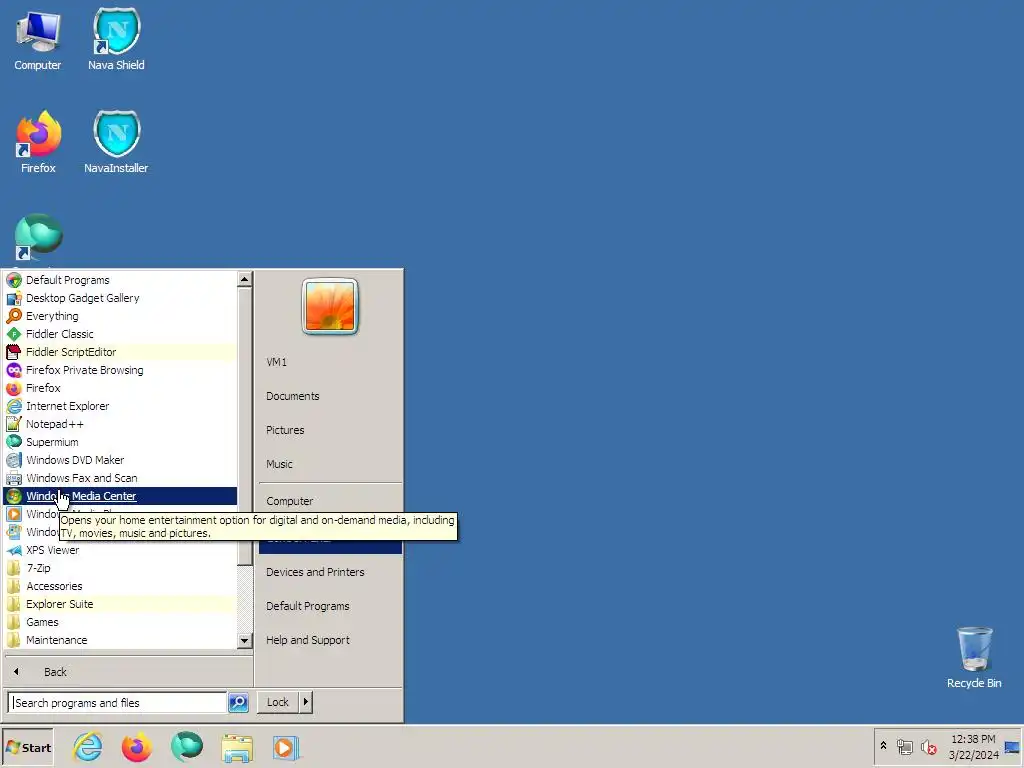Open Internet Explorer from the taskbar
This screenshot has height=768, width=1024.
88,747
